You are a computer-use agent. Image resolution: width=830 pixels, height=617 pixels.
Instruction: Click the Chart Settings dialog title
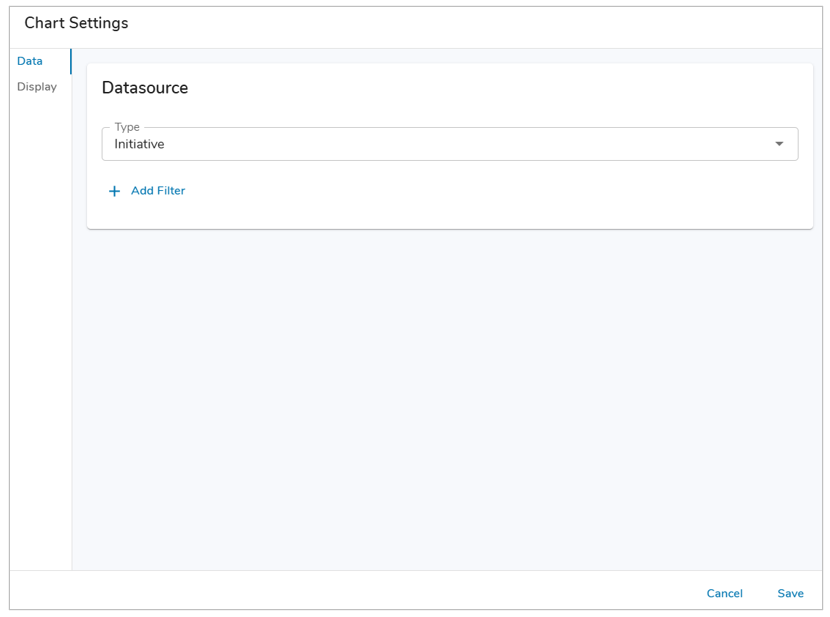click(x=76, y=23)
